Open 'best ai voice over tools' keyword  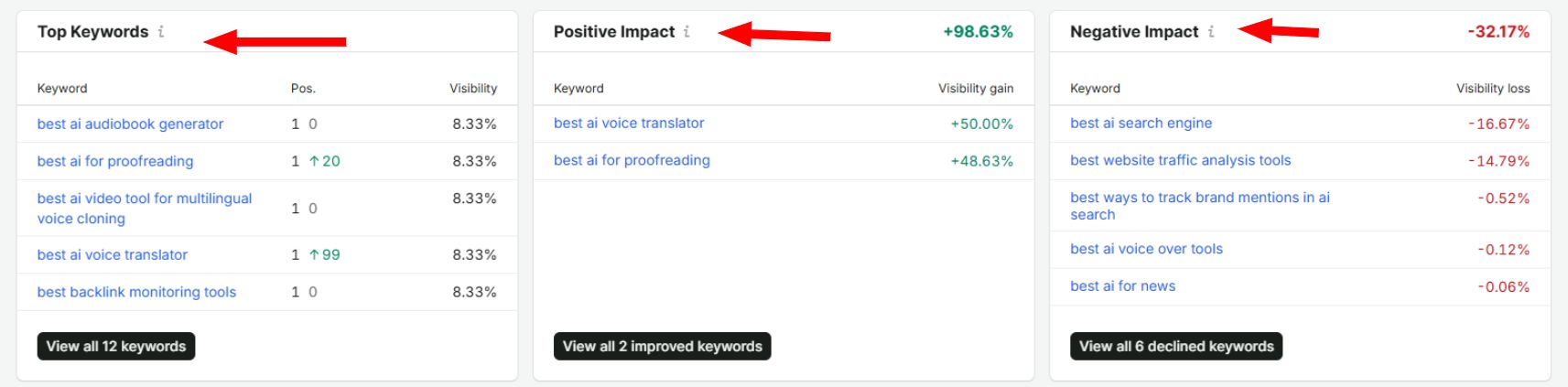click(x=1146, y=249)
